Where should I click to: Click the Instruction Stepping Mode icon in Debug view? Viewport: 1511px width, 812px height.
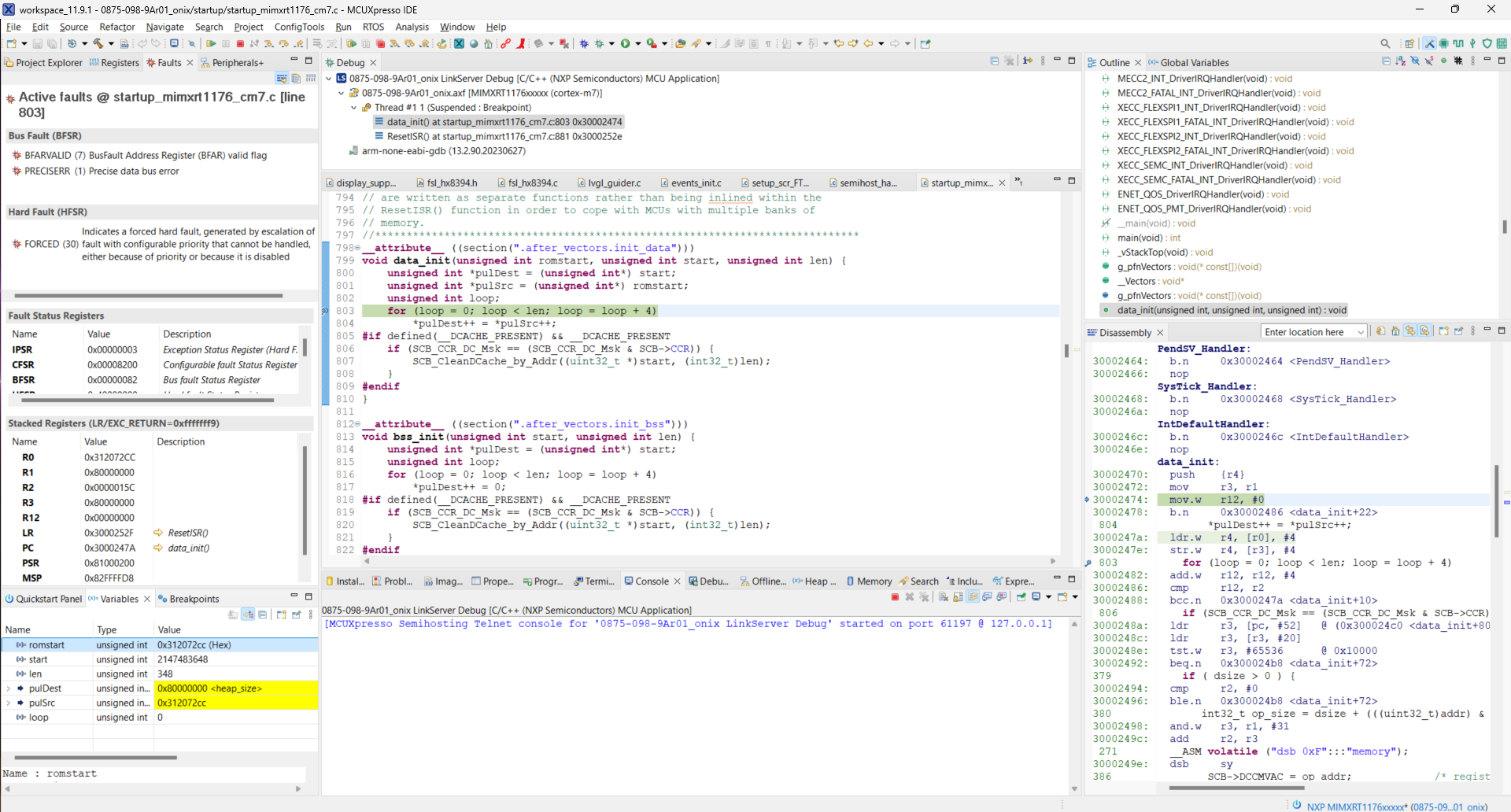[x=1027, y=61]
